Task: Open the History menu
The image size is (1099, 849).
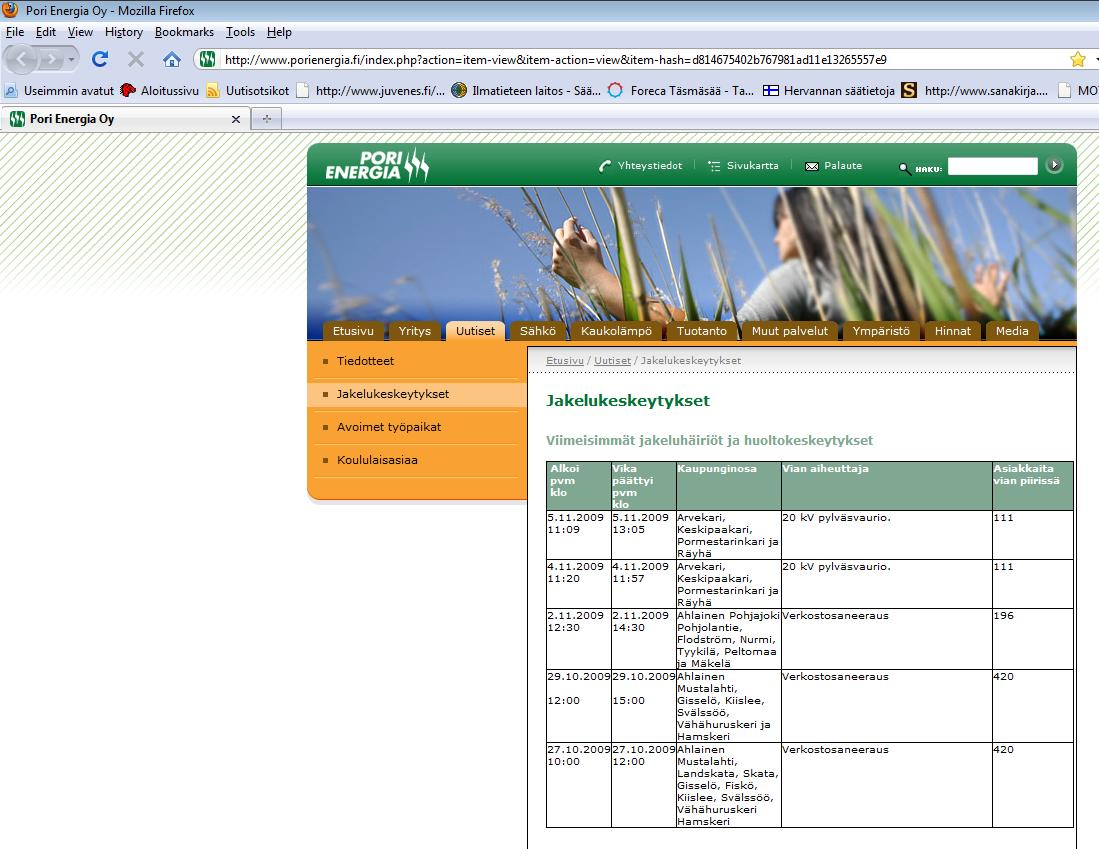Action: point(123,32)
